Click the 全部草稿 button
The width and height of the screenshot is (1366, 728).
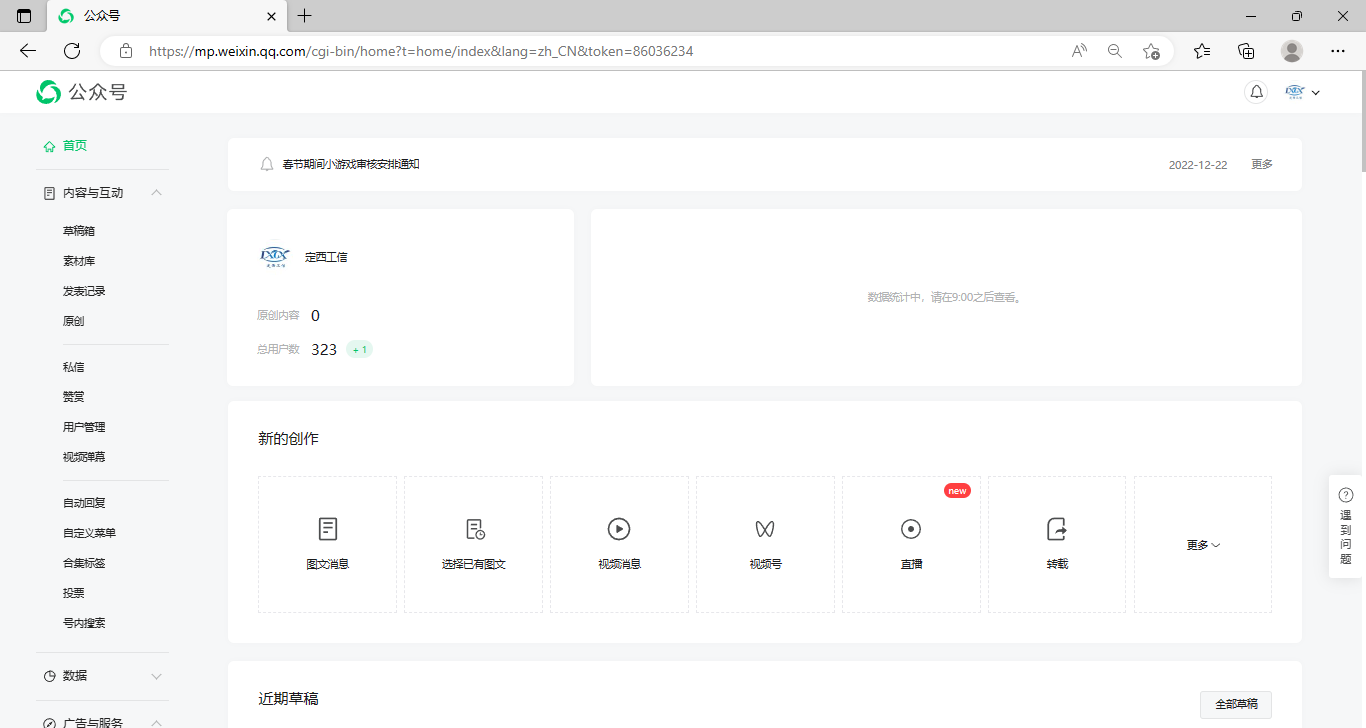[x=1235, y=704]
